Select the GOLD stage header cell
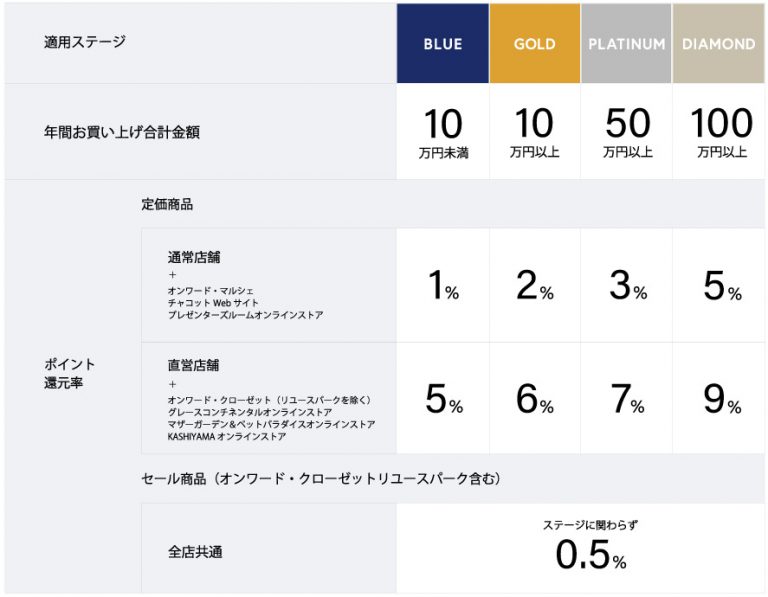This screenshot has width=768, height=597. tap(534, 44)
